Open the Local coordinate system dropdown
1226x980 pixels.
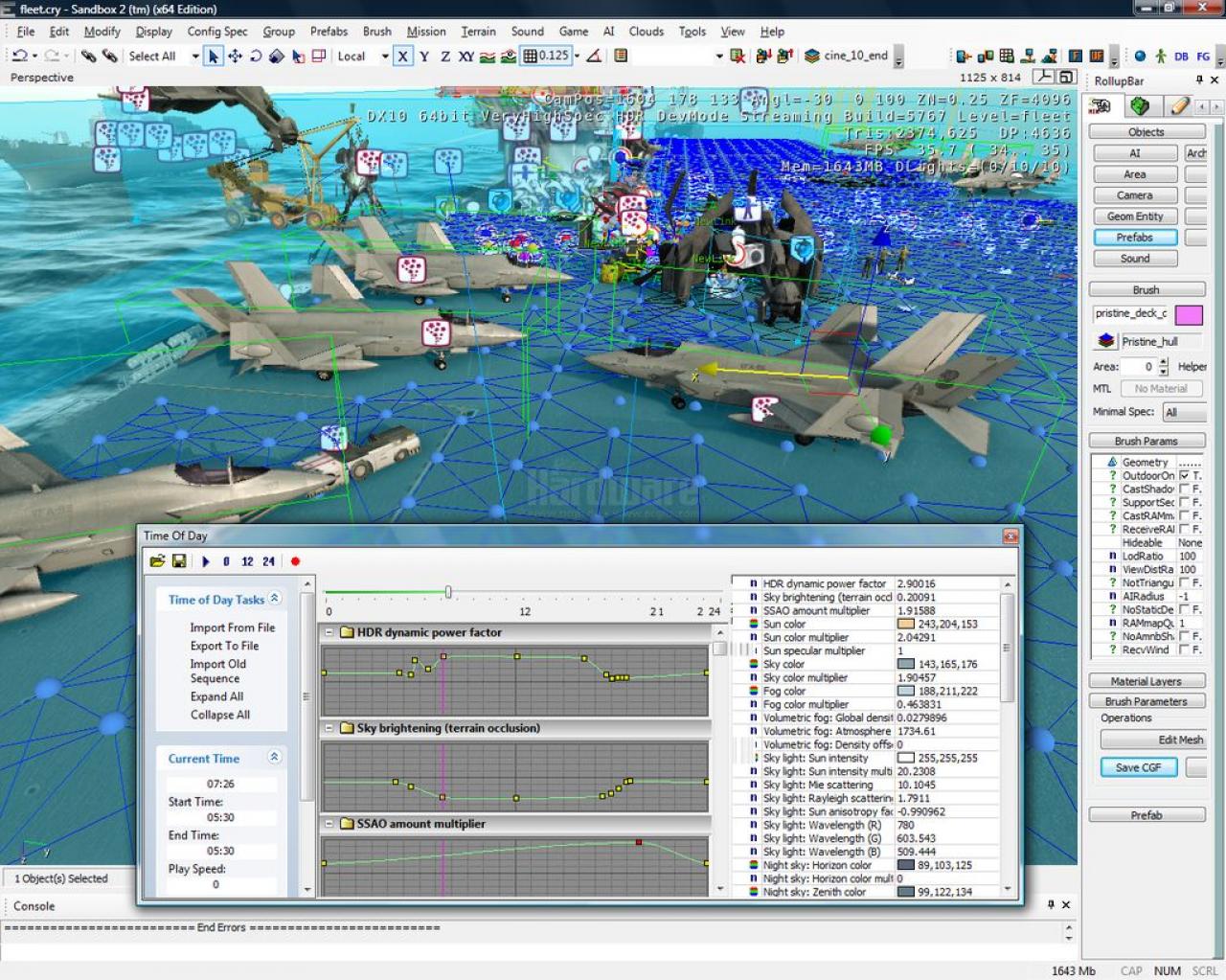click(385, 56)
